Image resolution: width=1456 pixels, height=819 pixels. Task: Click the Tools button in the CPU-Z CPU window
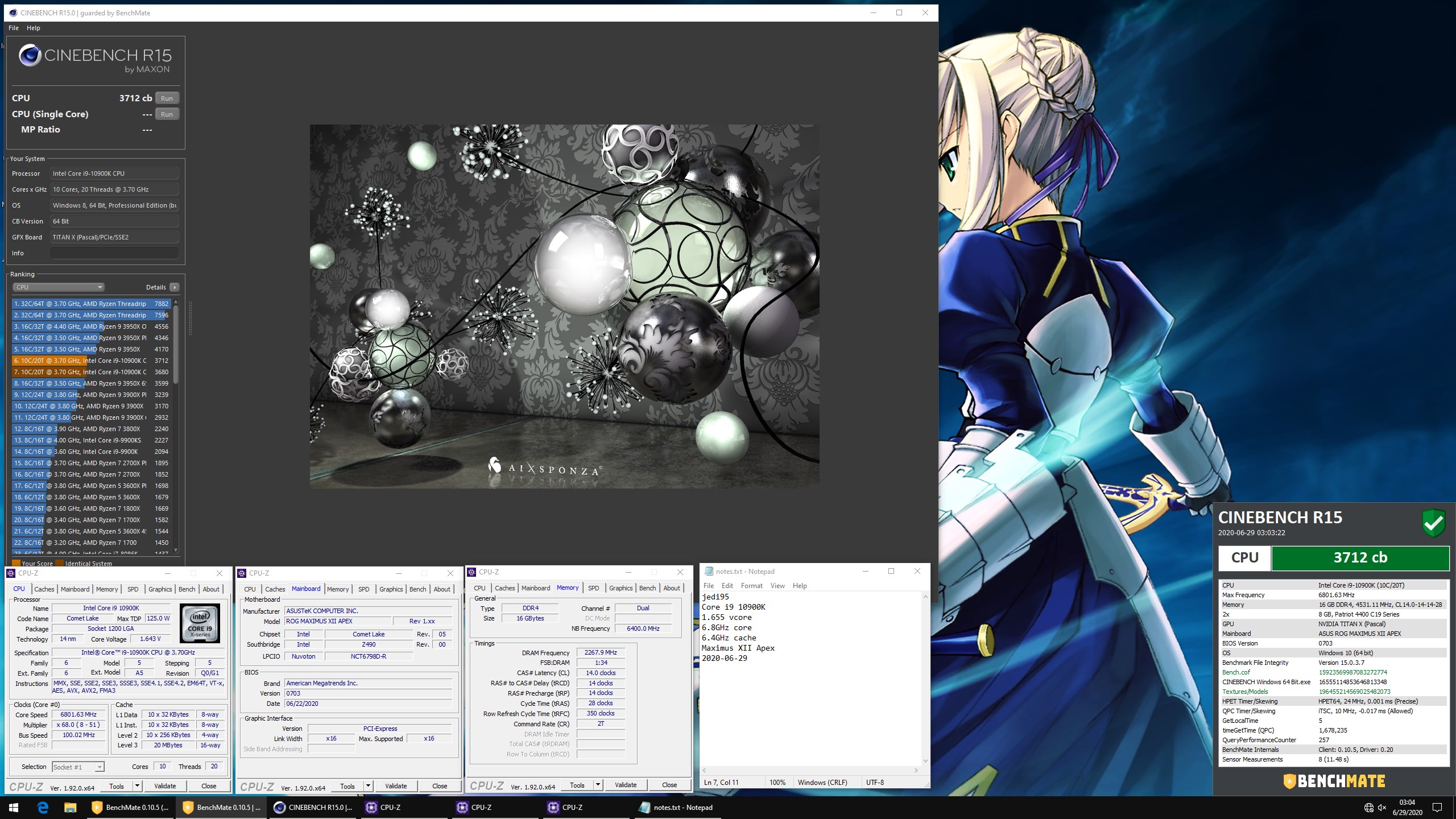click(x=117, y=786)
